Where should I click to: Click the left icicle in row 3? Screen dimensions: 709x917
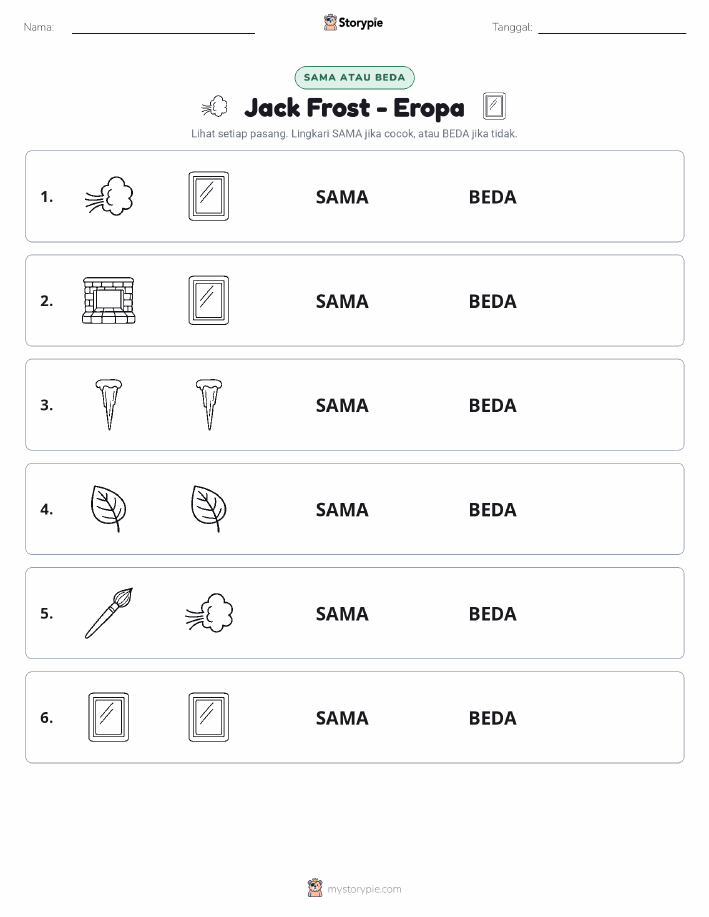[109, 404]
